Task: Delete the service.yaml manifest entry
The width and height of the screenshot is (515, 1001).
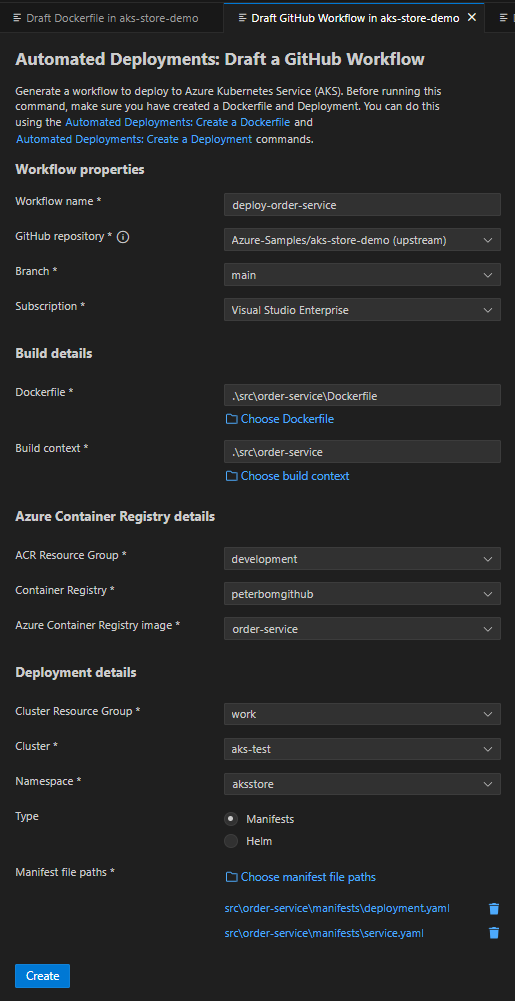Action: pos(493,933)
